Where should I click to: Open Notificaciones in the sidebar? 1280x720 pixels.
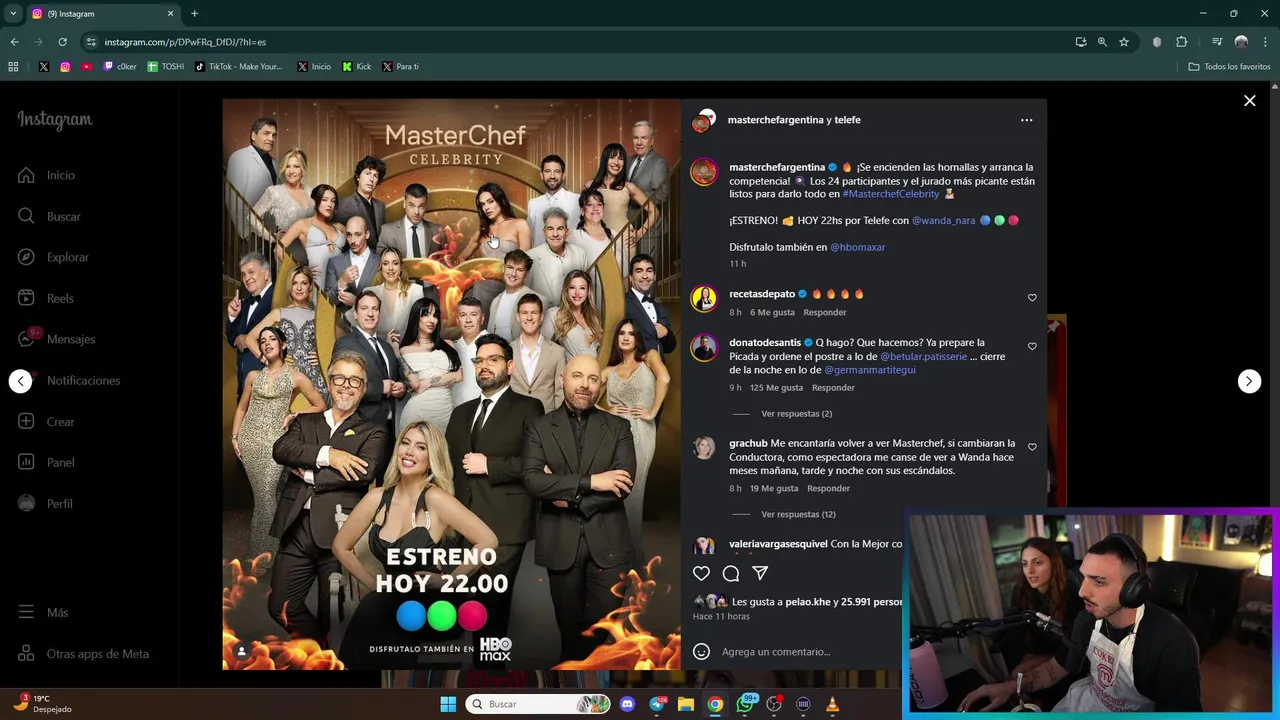[83, 380]
